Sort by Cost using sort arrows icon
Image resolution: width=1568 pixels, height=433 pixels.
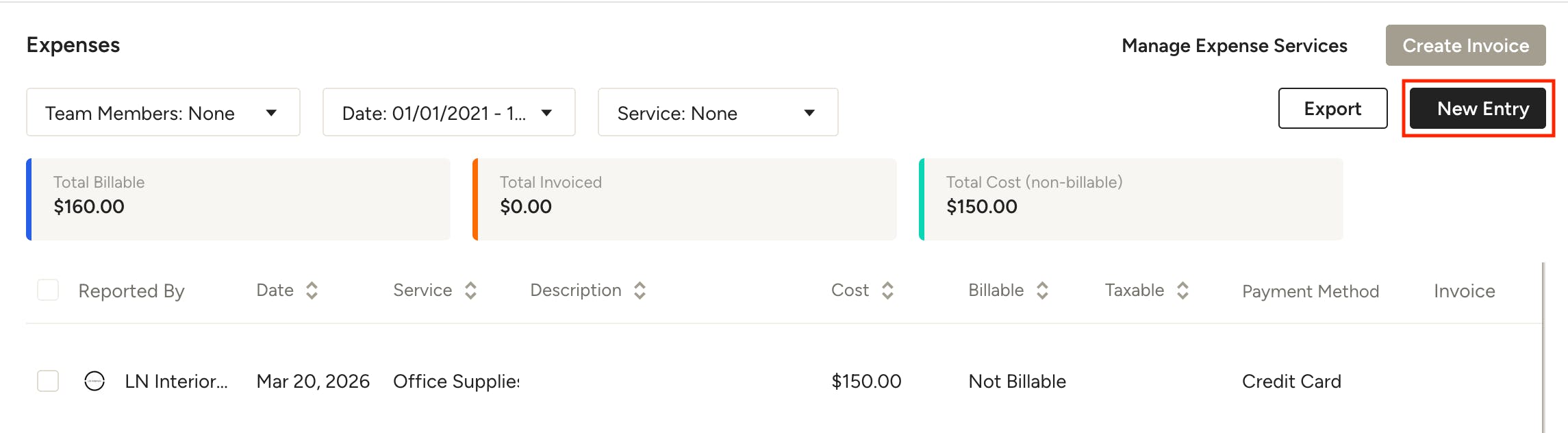(x=887, y=290)
